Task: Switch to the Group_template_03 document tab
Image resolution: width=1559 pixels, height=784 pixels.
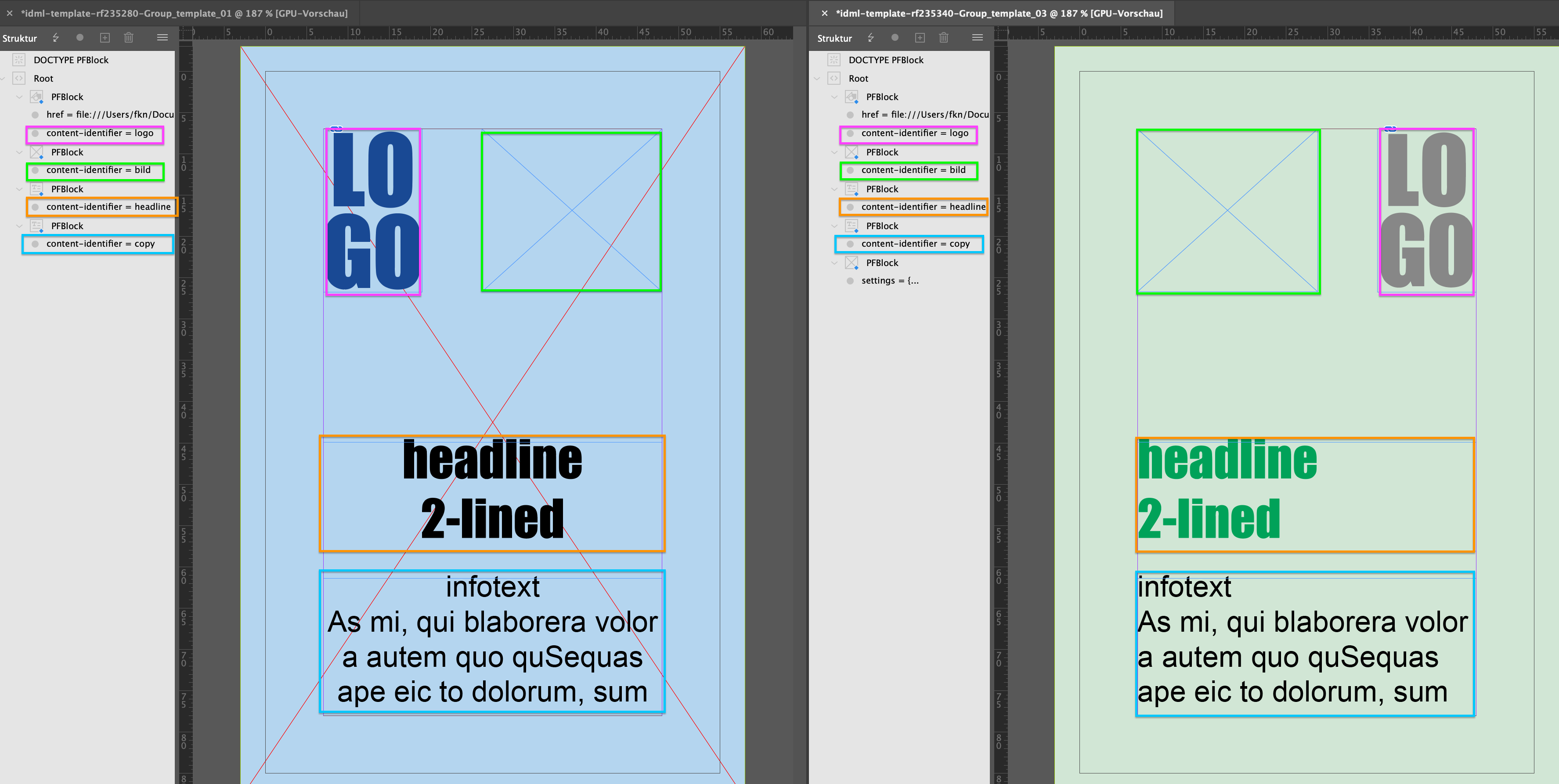Action: 999,13
